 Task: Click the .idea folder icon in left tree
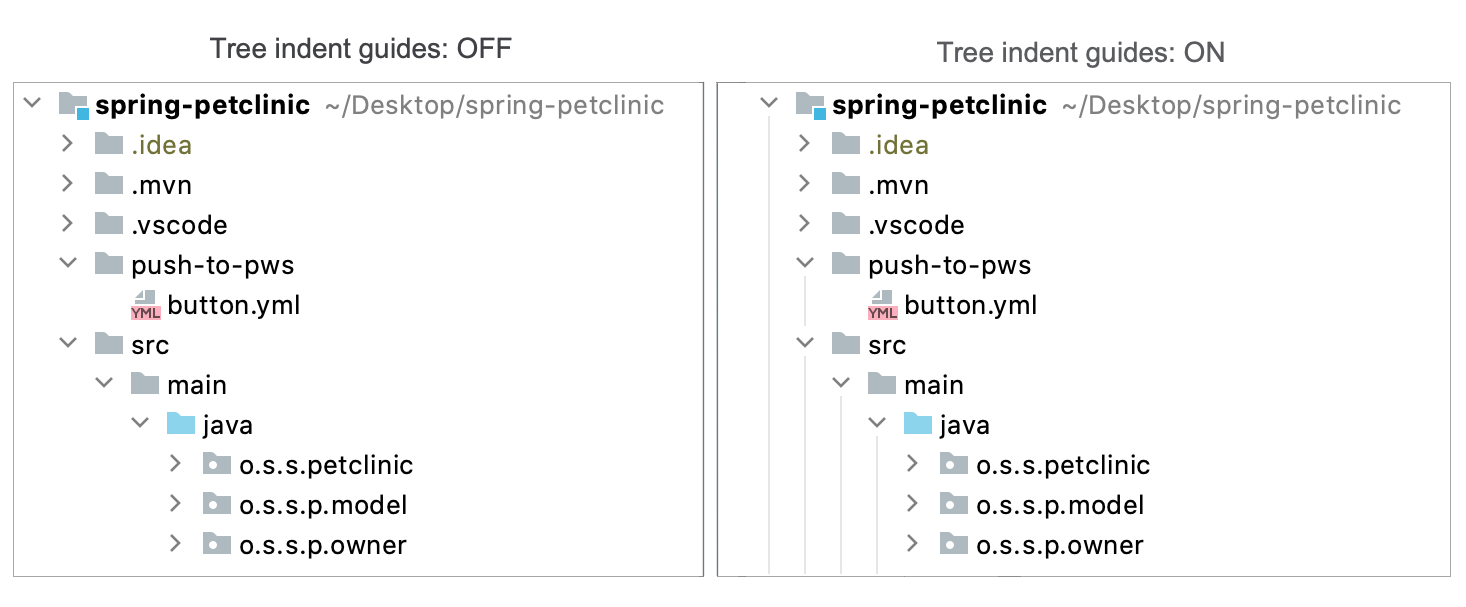pos(109,144)
